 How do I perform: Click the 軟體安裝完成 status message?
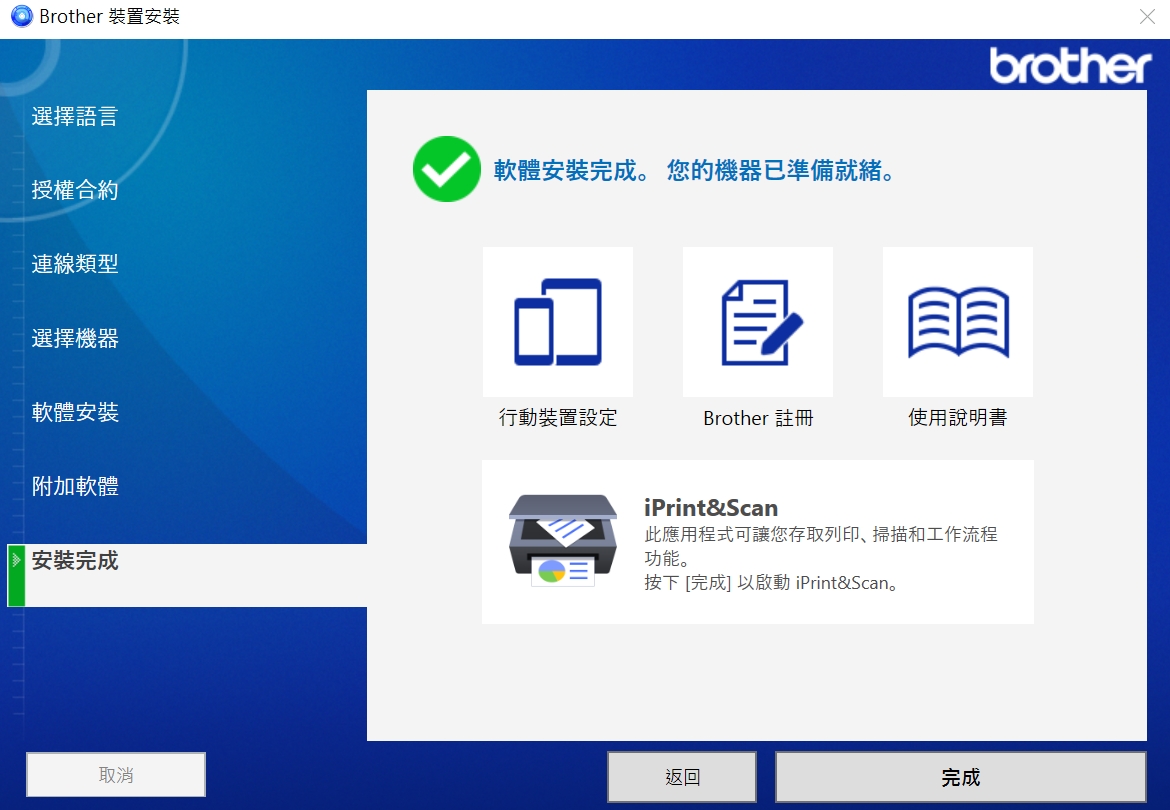(693, 171)
